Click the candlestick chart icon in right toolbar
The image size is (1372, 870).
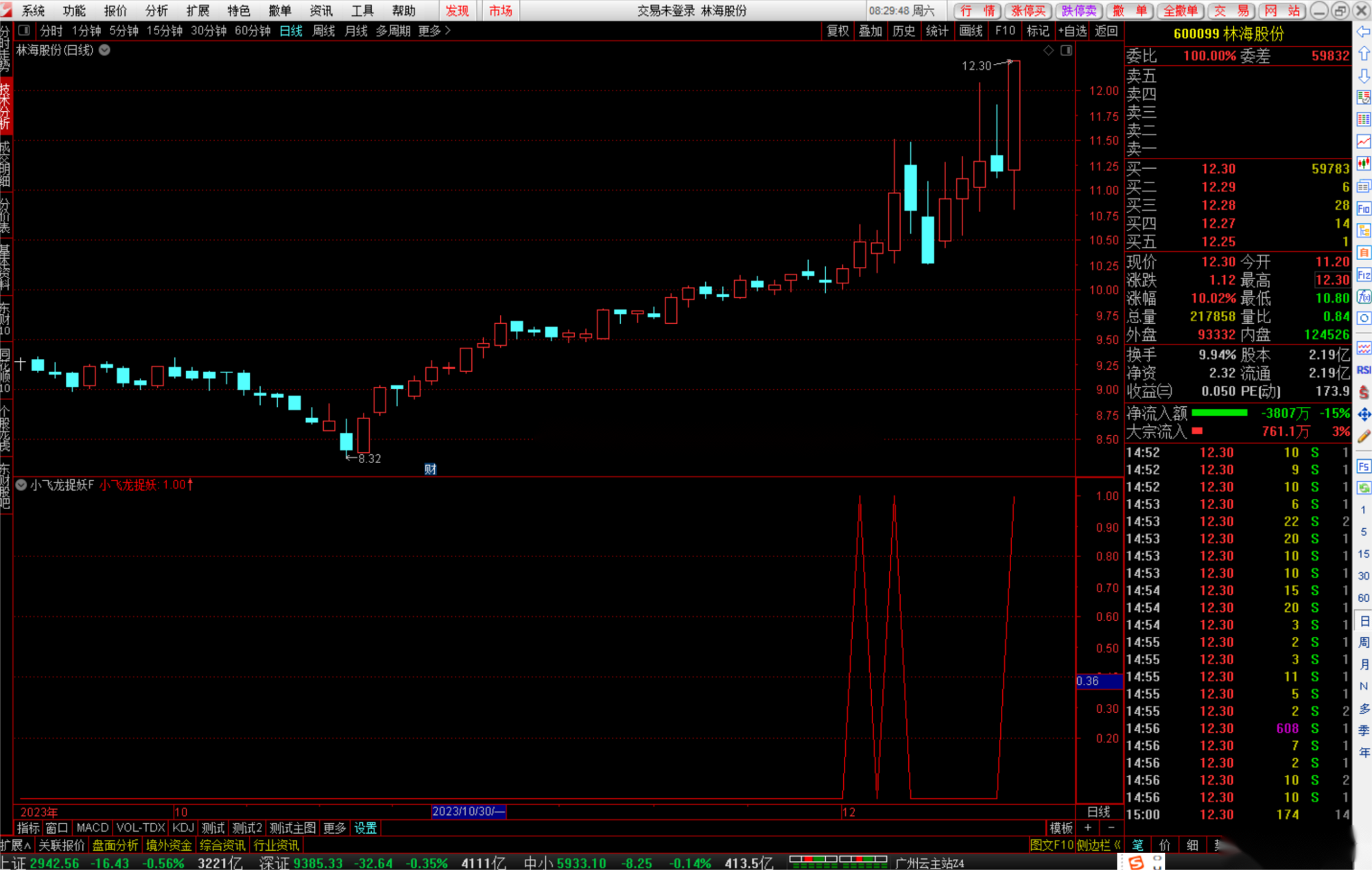pyautogui.click(x=1363, y=163)
